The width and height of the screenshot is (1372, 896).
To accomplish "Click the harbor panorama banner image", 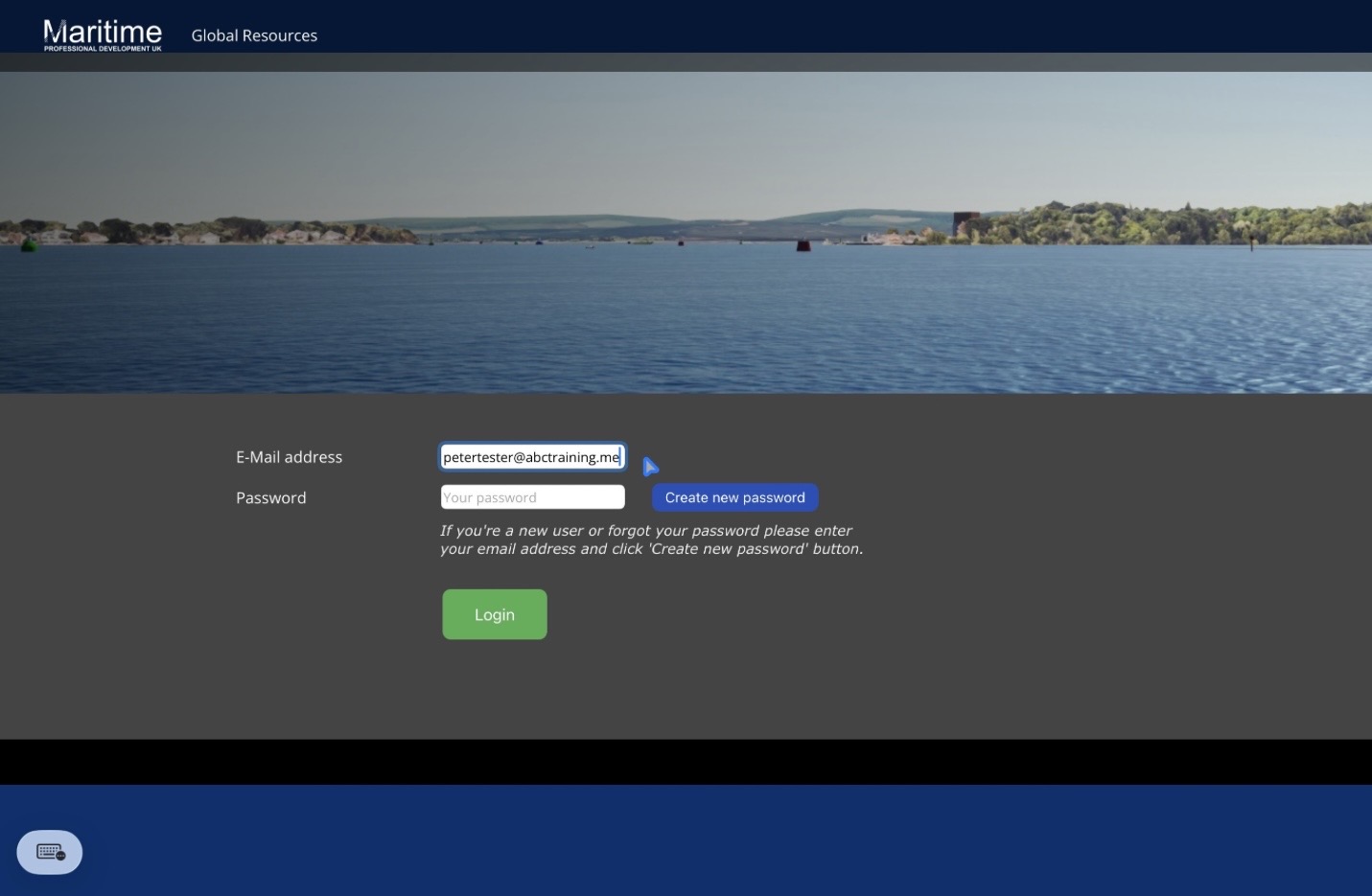I will (x=686, y=225).
